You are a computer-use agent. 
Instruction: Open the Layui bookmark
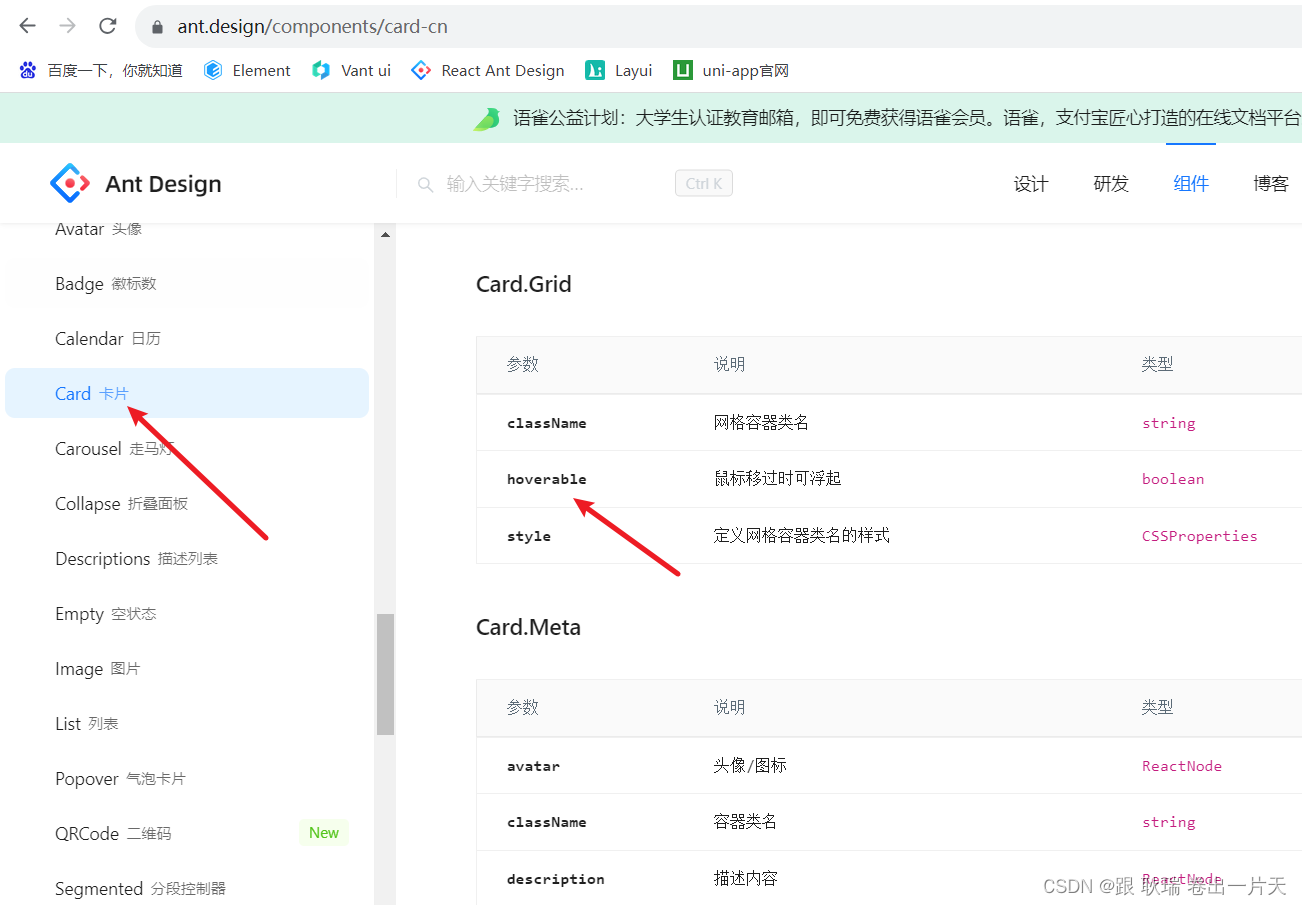click(619, 70)
